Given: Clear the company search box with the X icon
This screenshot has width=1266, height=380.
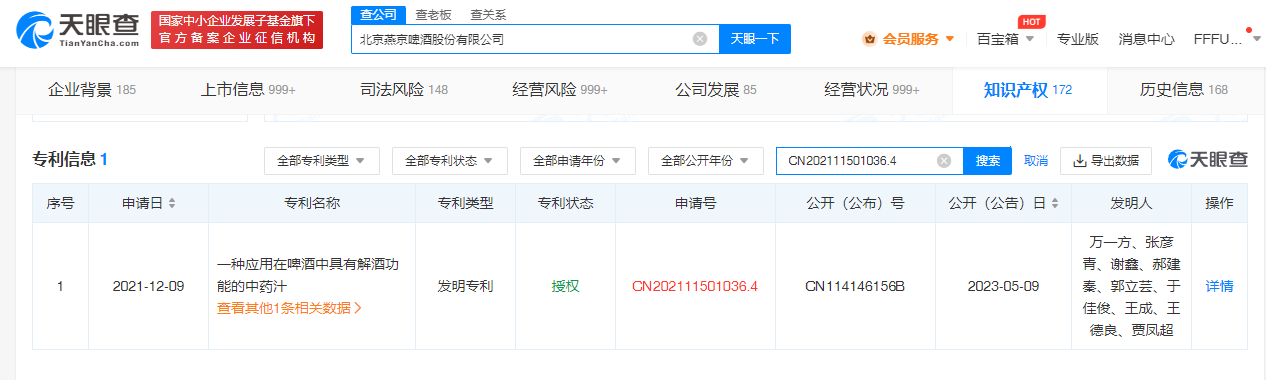Looking at the screenshot, I should pyautogui.click(x=700, y=39).
